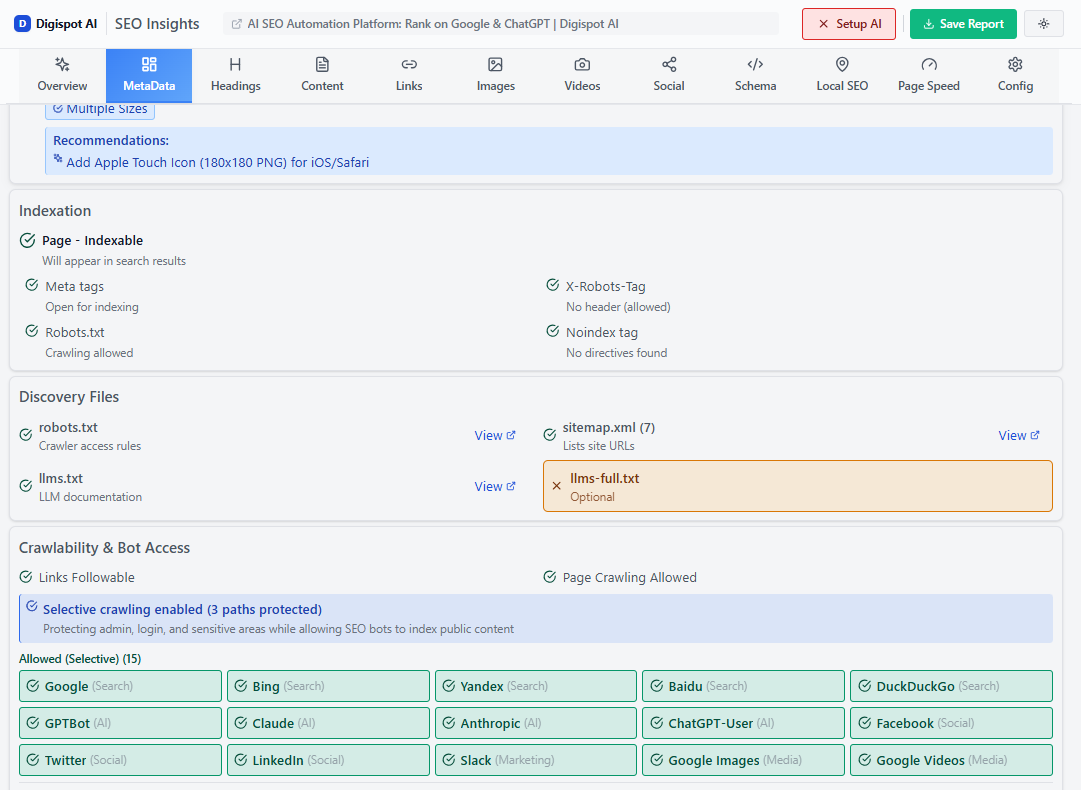Open the Images tab
Image resolution: width=1081 pixels, height=790 pixels.
[496, 76]
